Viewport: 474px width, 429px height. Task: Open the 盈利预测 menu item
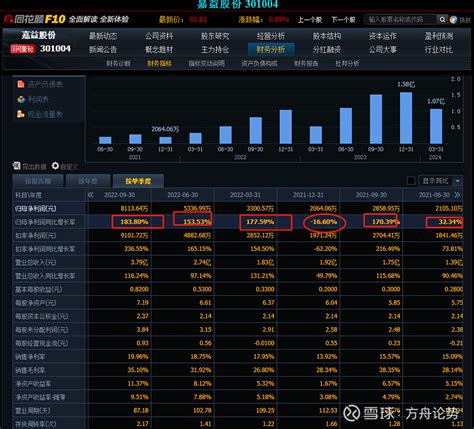tap(439, 36)
